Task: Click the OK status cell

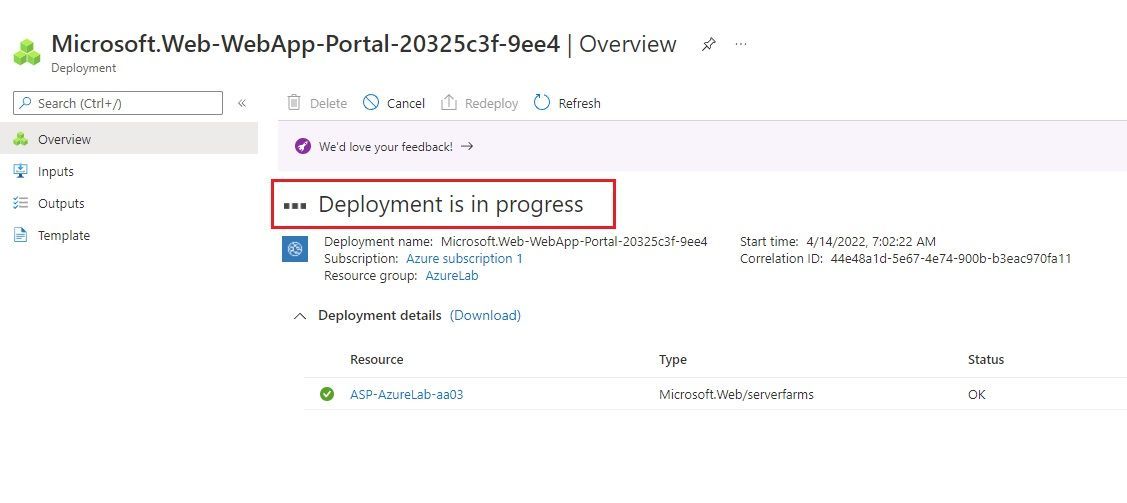Action: pos(977,394)
